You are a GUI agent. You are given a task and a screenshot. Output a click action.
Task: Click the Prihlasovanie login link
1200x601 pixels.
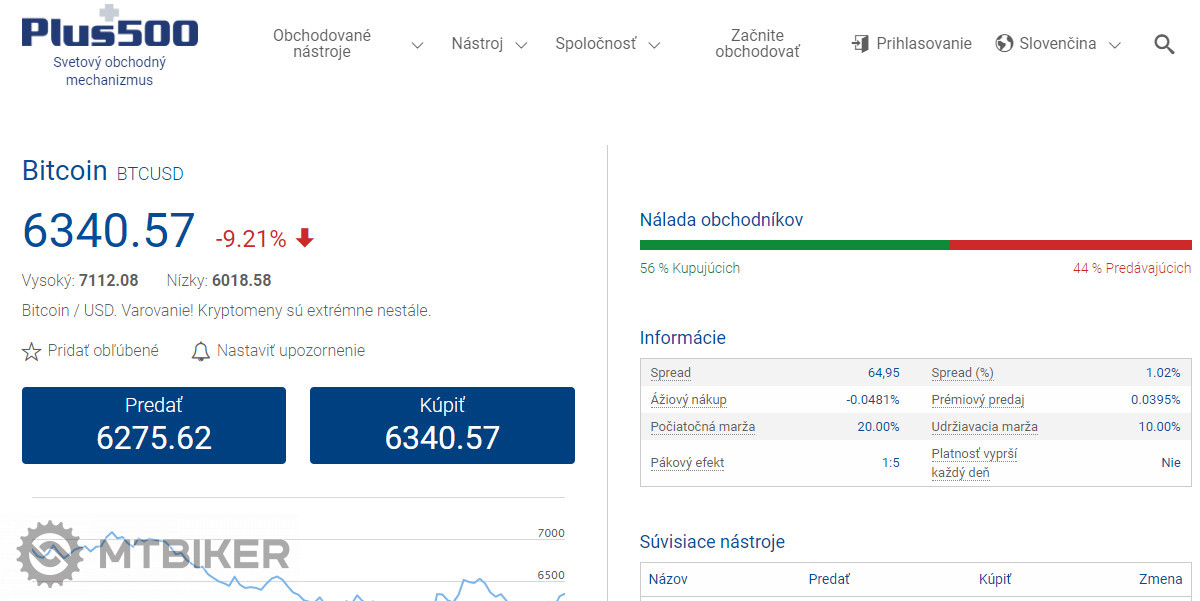[x=923, y=44]
